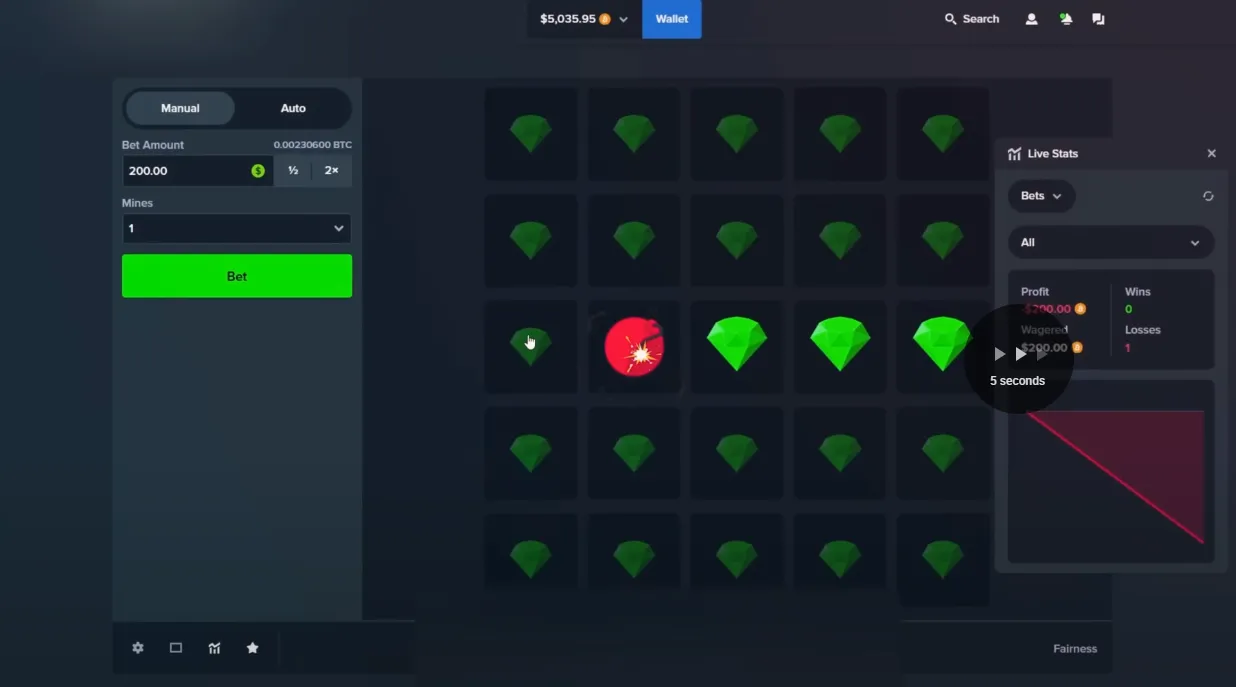This screenshot has height=687, width=1236.
Task: Click the middle gem tile in the fourth row
Action: [x=737, y=453]
